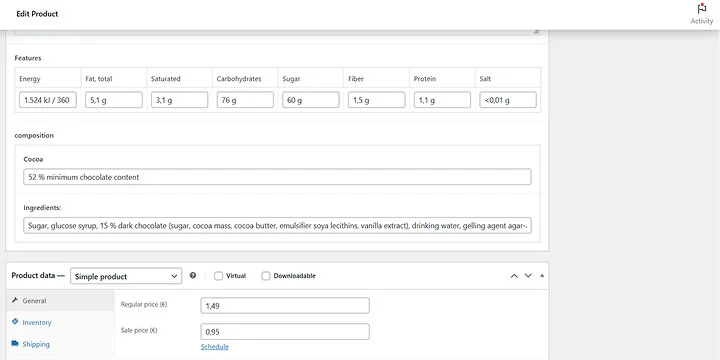
Task: Click the Protein field showing 1,1 g
Action: coord(442,100)
